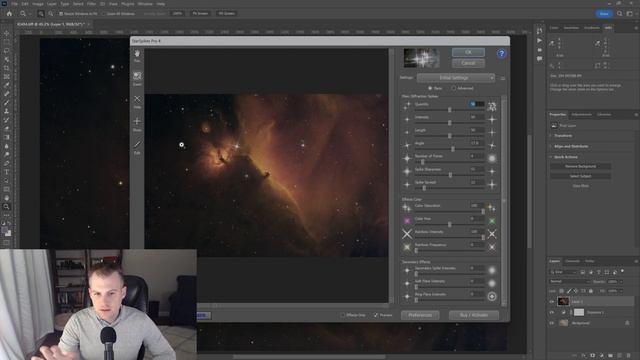Click the ring flare circle icon
The height and width of the screenshot is (360, 640).
point(492,297)
